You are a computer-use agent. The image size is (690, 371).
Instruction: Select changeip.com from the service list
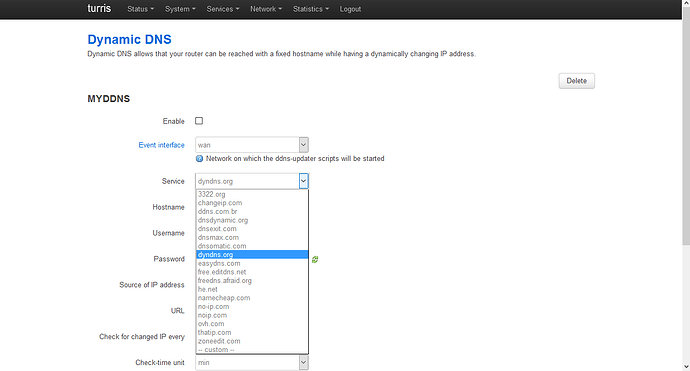pos(252,203)
